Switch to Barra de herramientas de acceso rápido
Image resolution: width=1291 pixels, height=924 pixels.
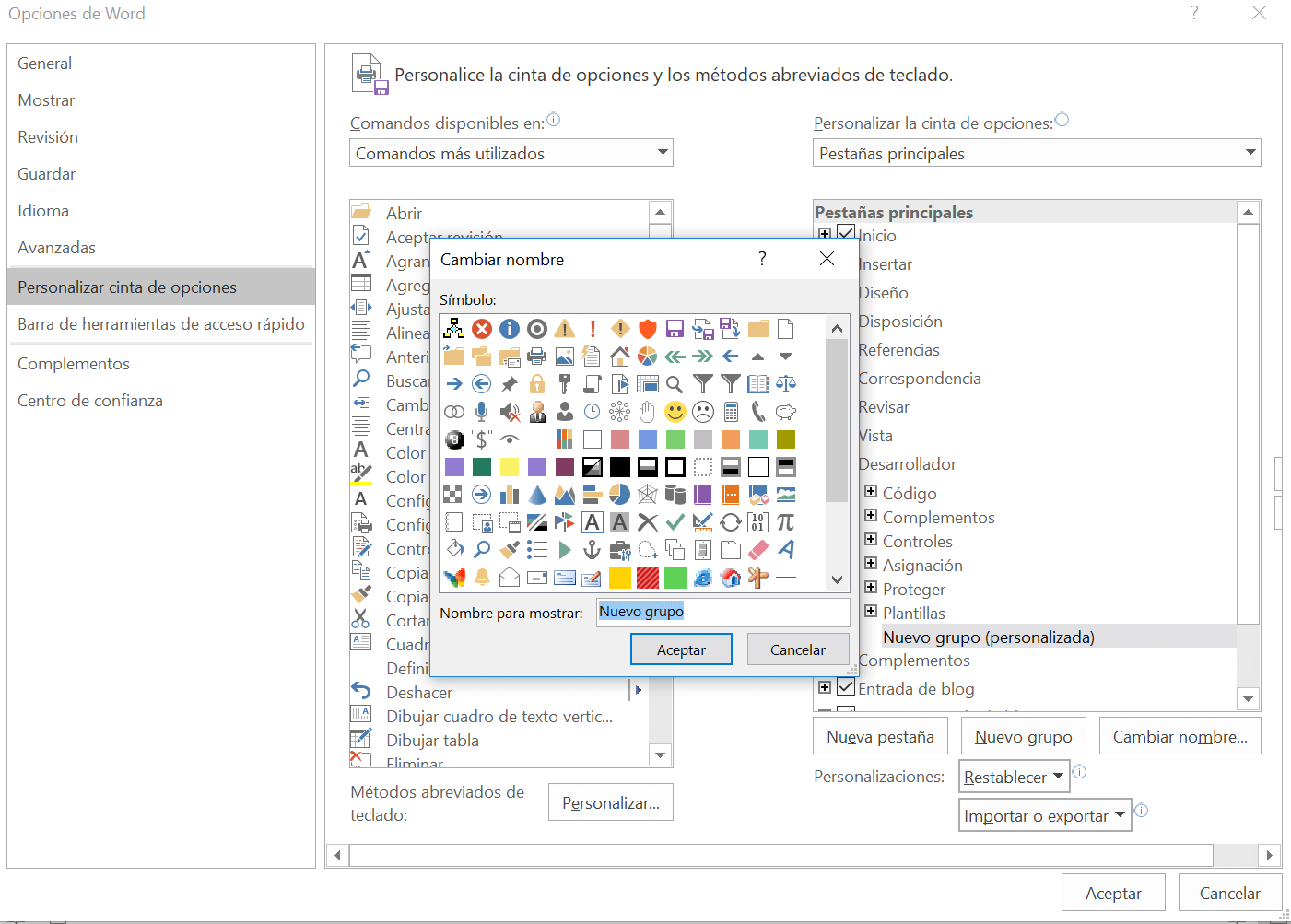coord(161,324)
